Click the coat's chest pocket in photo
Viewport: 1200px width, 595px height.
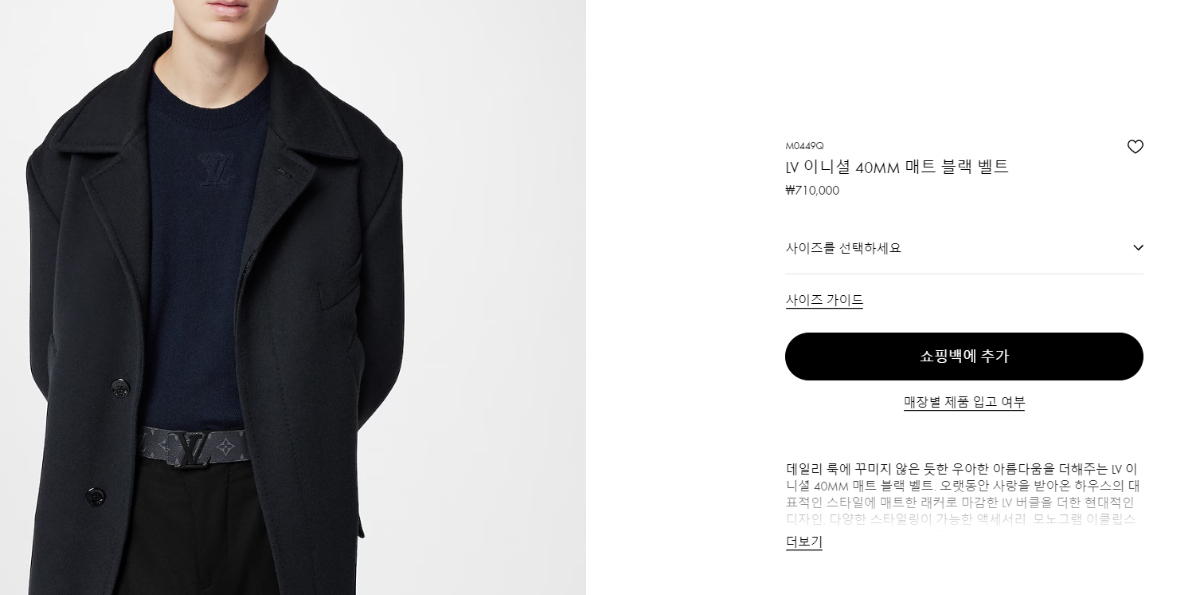pos(338,282)
